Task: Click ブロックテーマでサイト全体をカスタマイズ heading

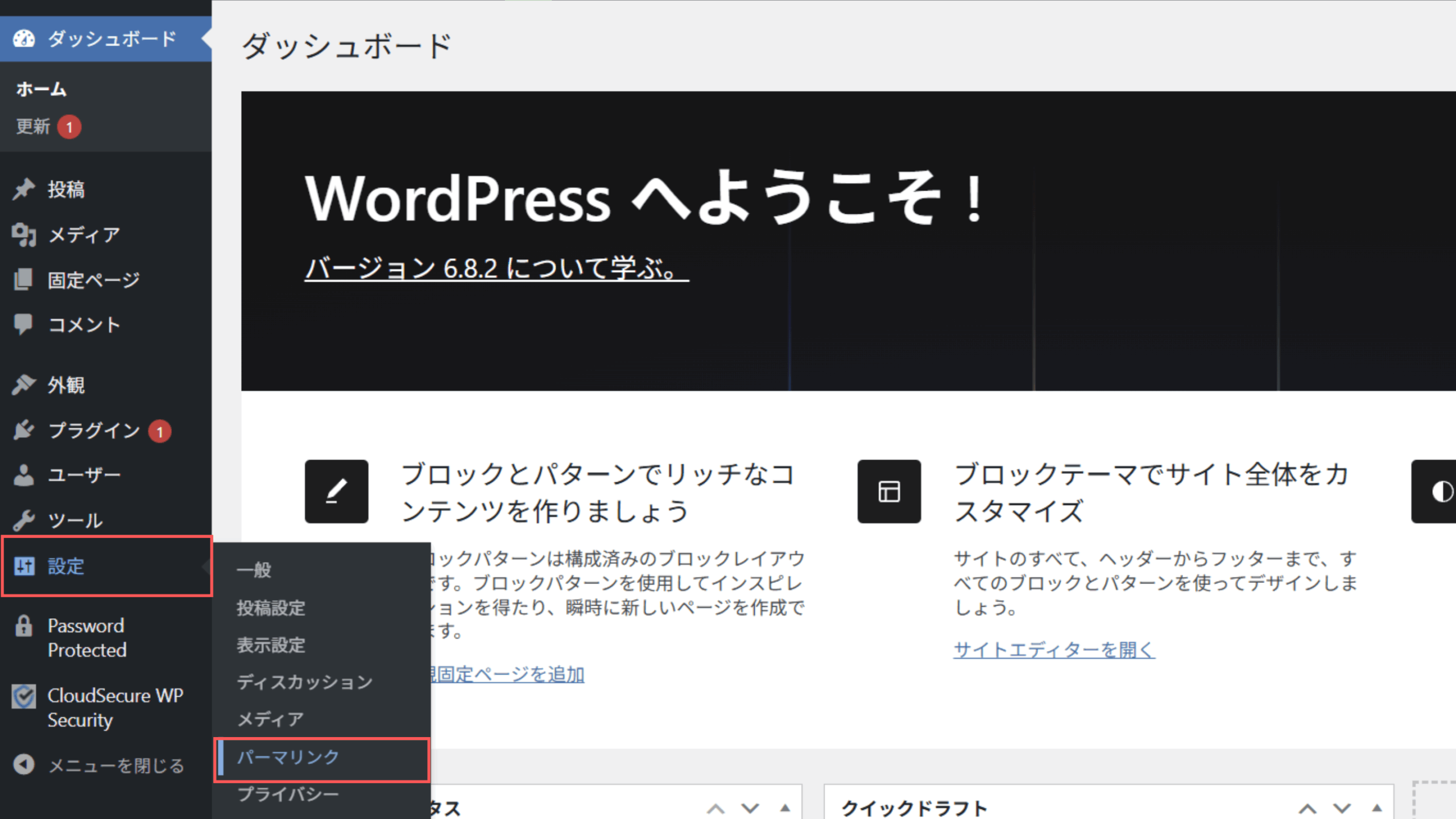Action: click(1152, 493)
